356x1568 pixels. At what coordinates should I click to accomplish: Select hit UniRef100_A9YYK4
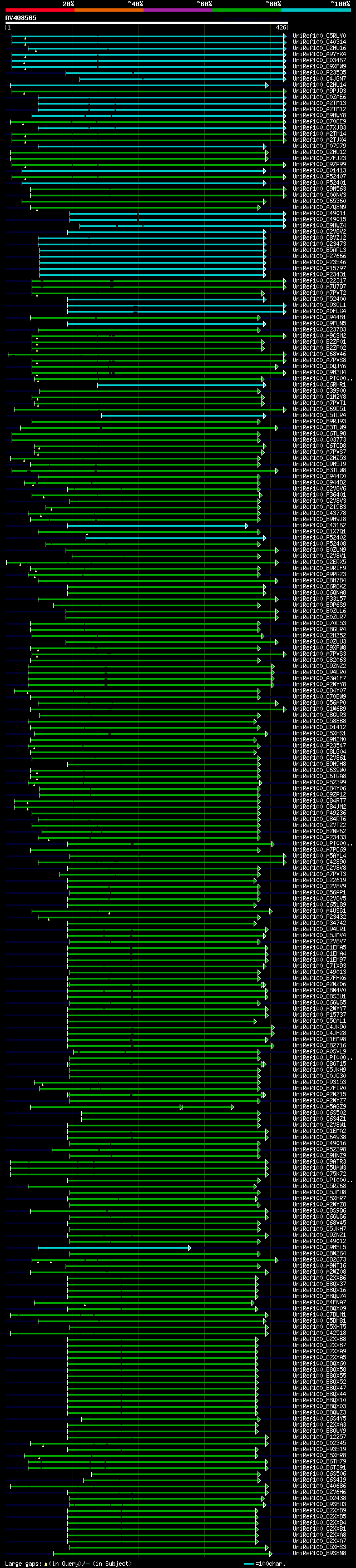coord(319,54)
